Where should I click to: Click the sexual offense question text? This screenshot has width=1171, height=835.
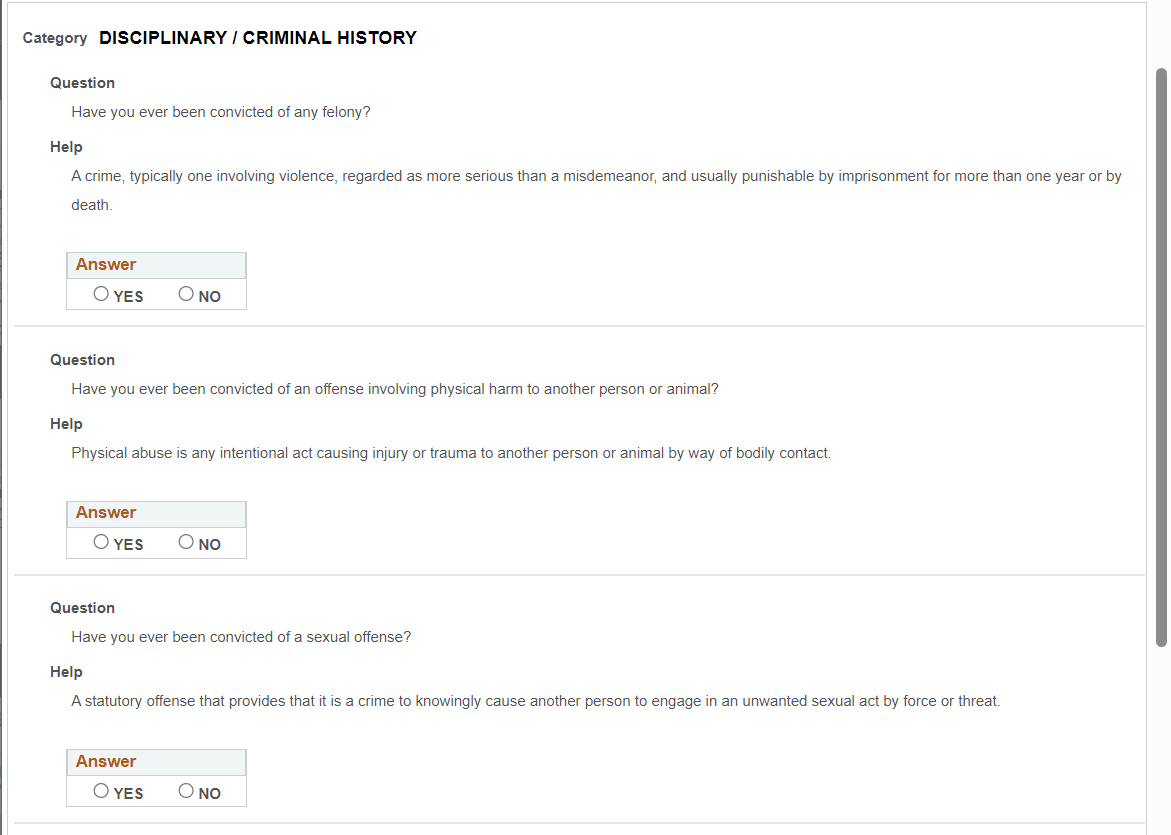[241, 637]
